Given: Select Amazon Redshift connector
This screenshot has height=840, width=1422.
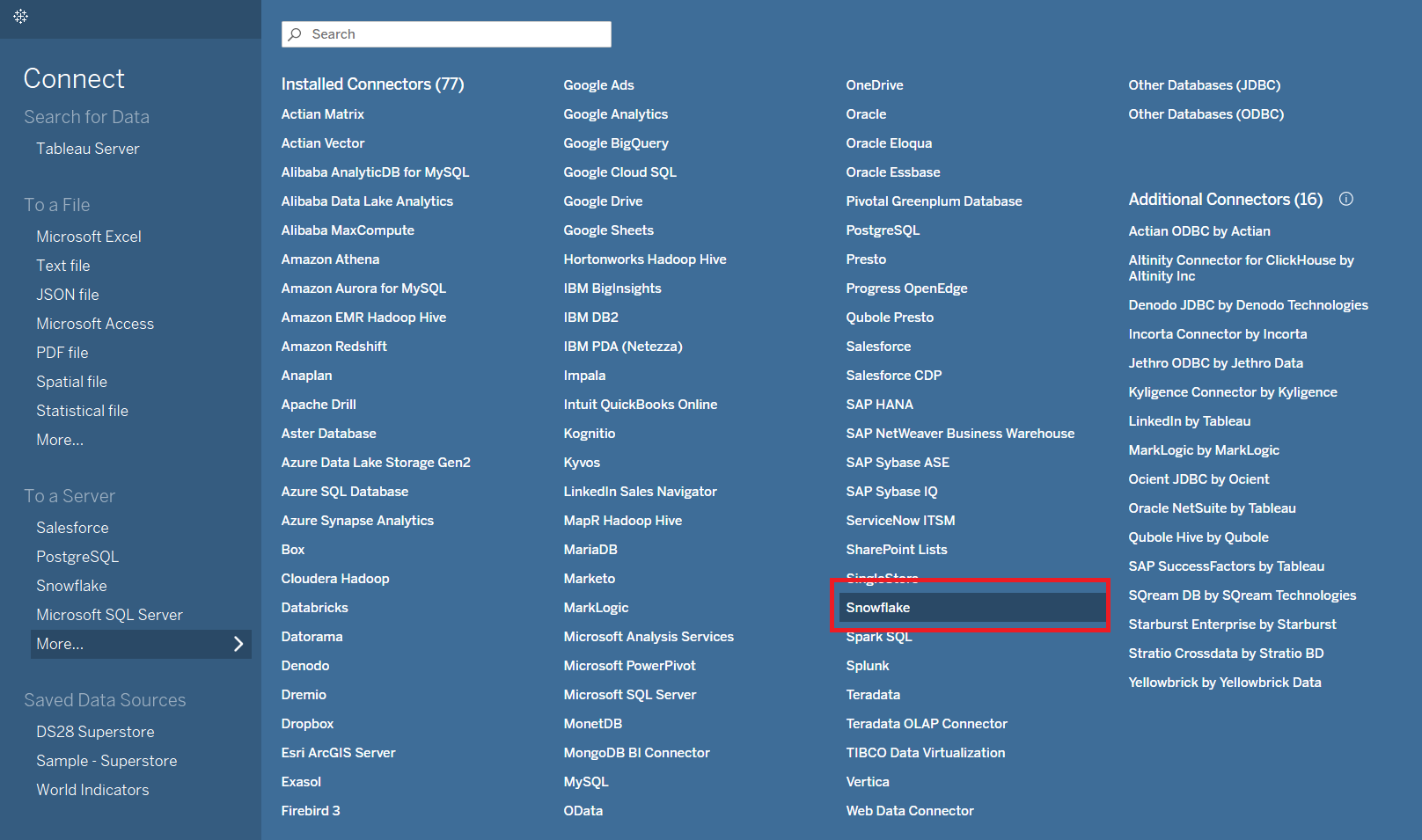Looking at the screenshot, I should [x=334, y=347].
